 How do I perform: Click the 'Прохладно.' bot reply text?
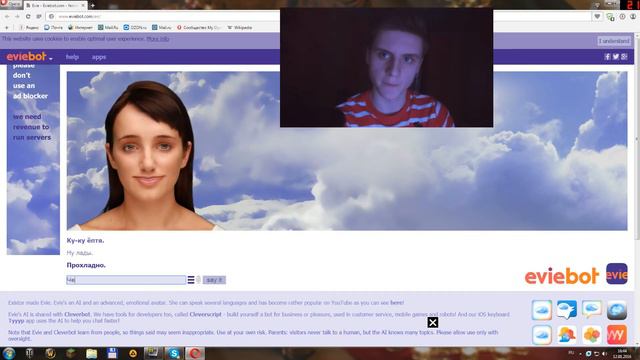(x=86, y=265)
